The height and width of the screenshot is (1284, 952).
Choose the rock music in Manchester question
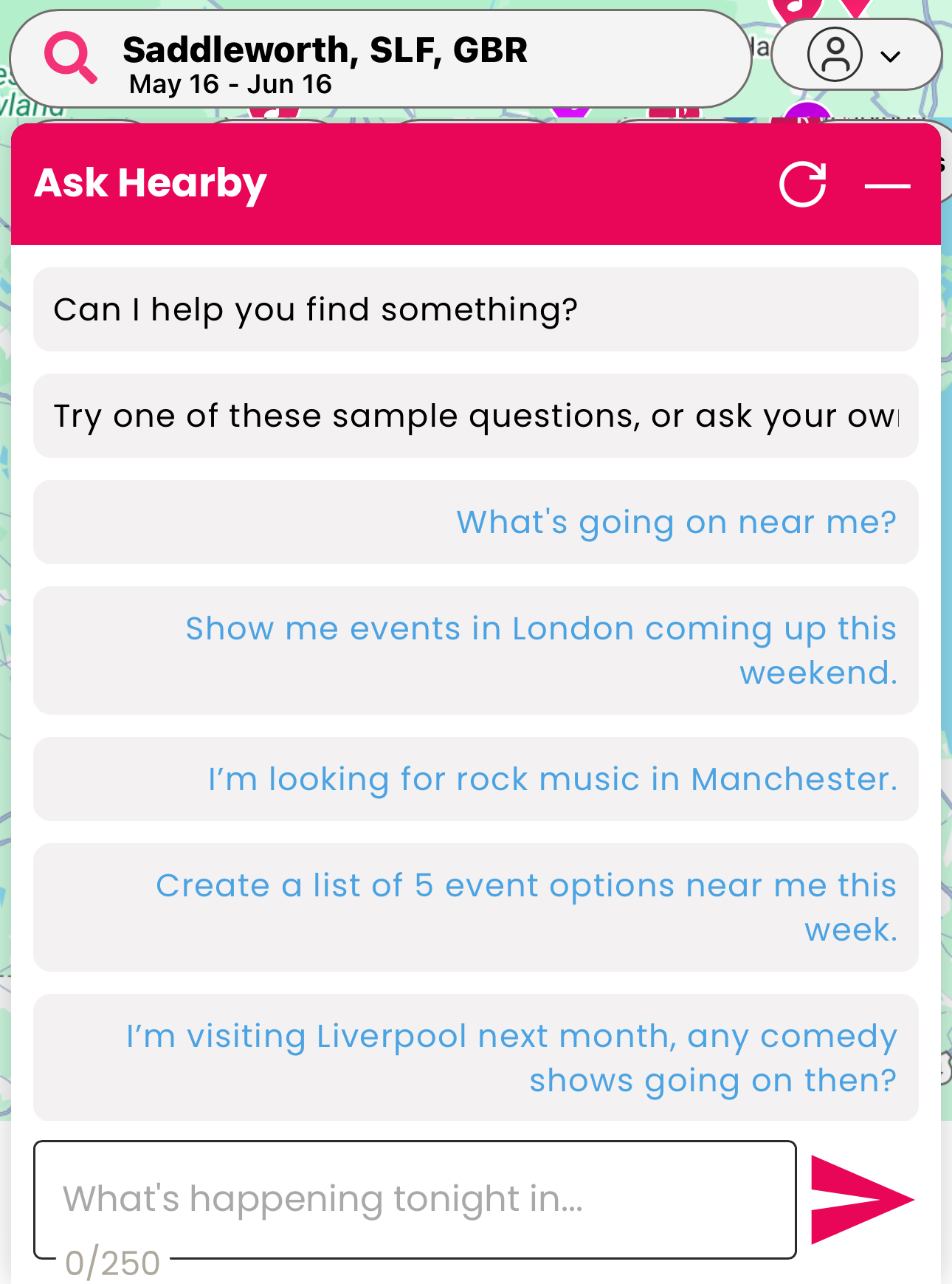pos(476,779)
